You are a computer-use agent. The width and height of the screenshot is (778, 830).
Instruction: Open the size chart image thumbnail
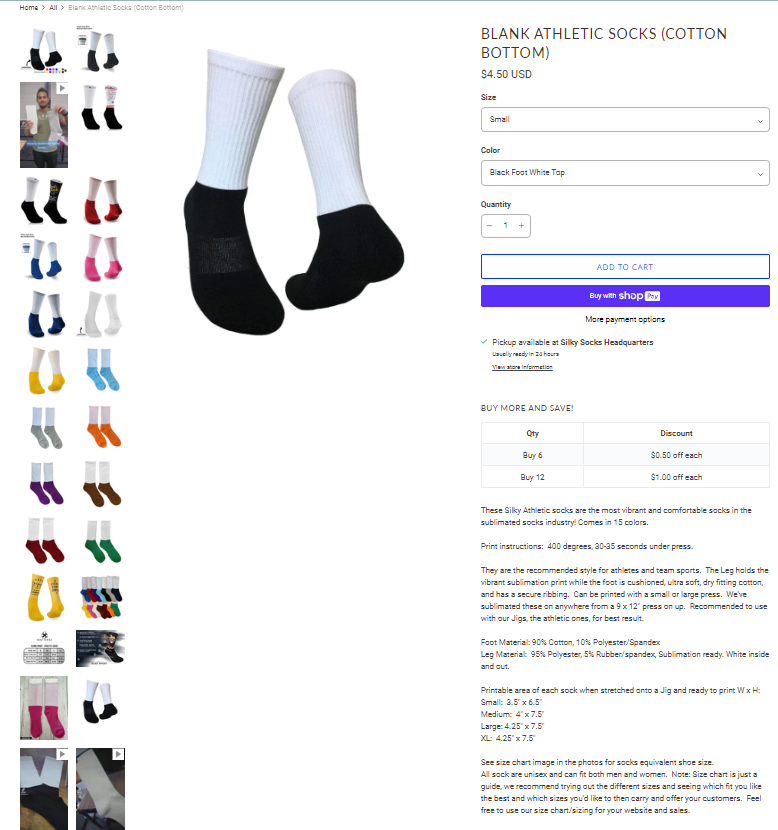pyautogui.click(x=44, y=647)
